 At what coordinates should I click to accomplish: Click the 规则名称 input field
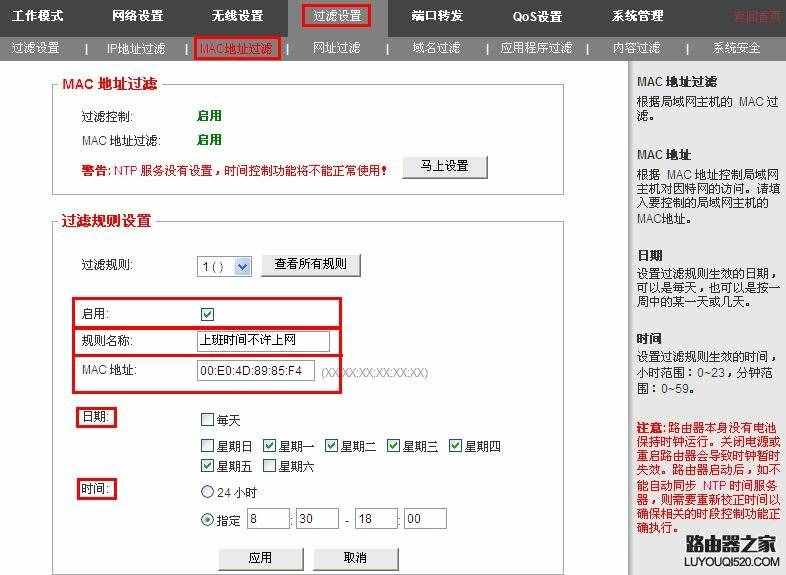263,340
